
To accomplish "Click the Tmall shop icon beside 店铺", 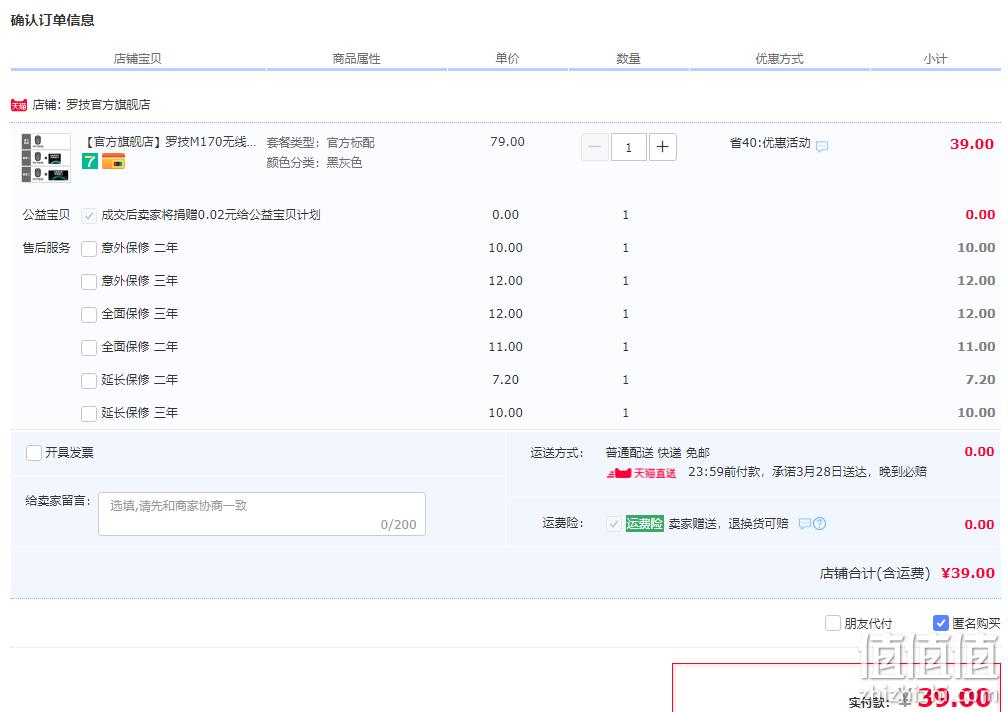I will point(19,105).
